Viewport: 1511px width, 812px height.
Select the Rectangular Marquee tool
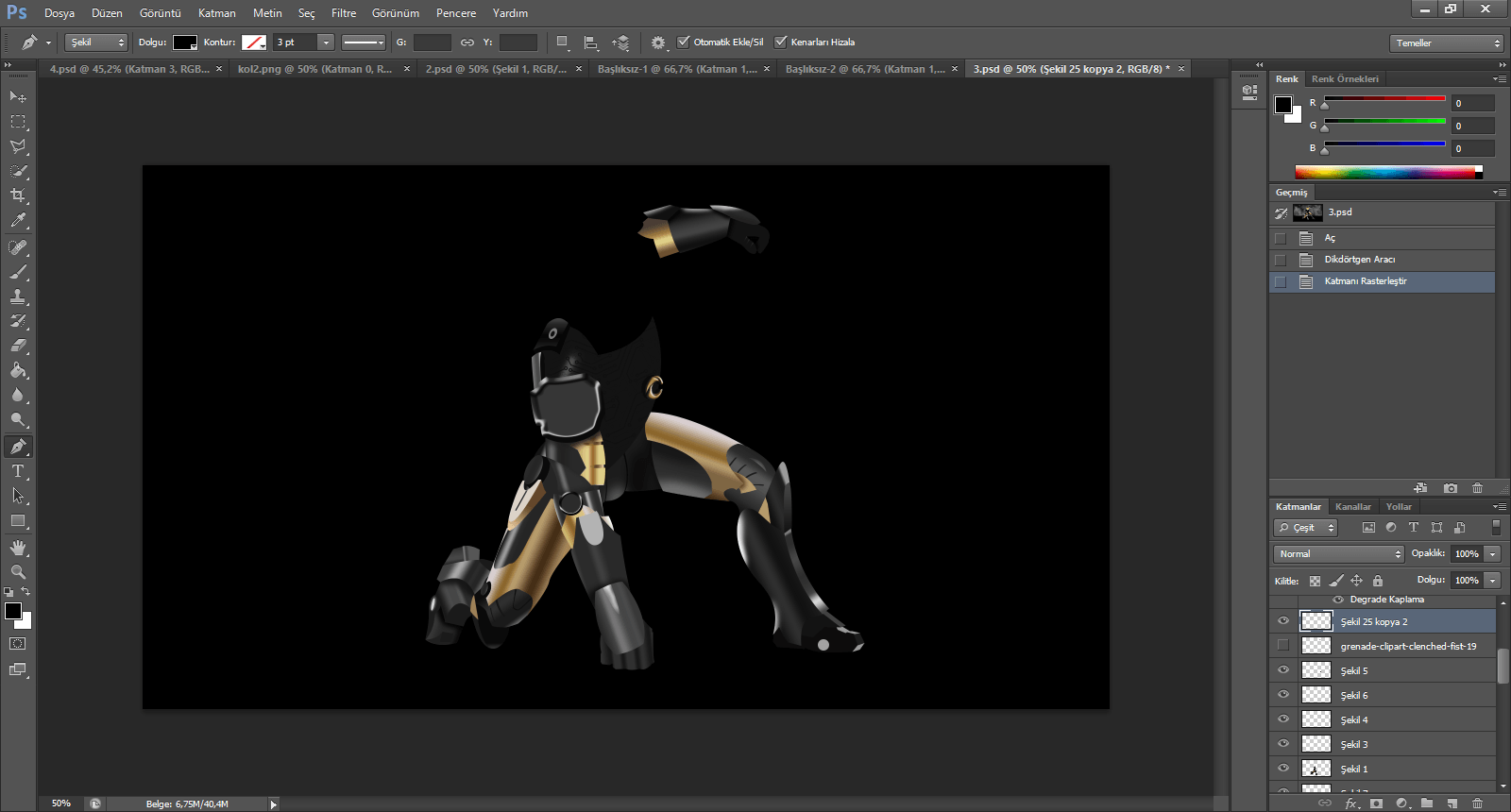18,122
